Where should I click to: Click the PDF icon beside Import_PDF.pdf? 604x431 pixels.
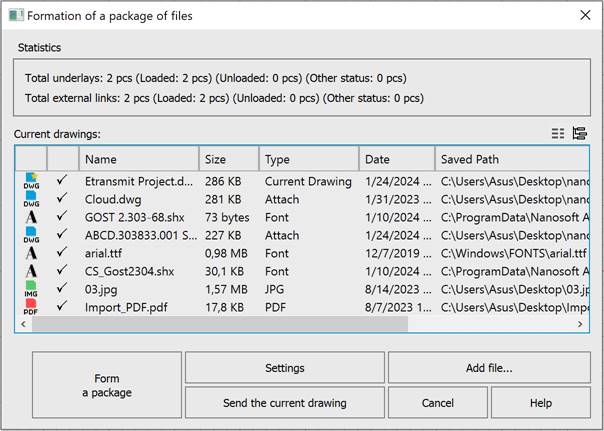(31, 307)
